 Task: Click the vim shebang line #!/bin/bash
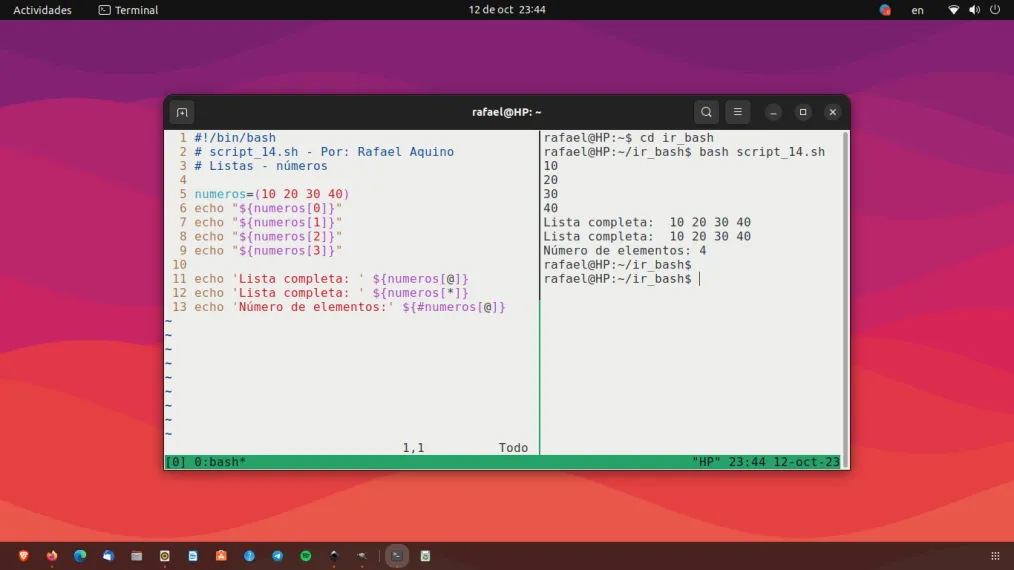pyautogui.click(x=235, y=138)
